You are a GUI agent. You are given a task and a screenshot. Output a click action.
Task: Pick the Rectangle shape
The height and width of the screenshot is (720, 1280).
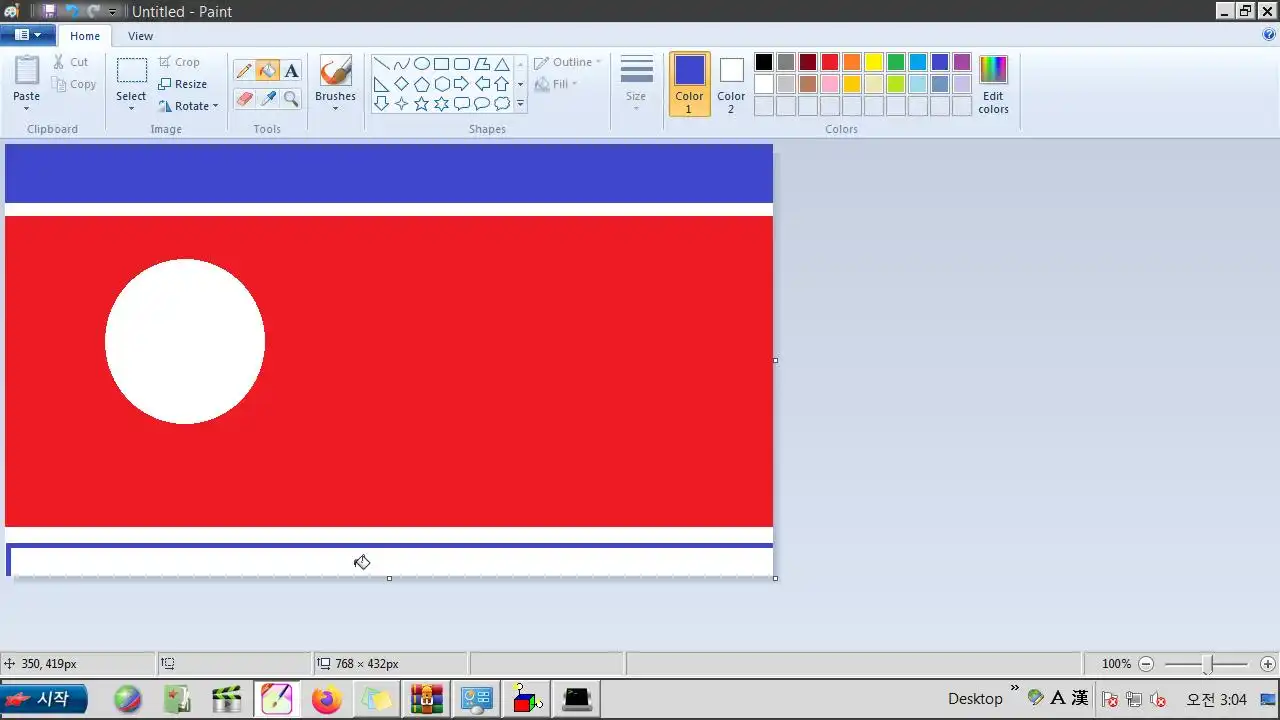441,64
